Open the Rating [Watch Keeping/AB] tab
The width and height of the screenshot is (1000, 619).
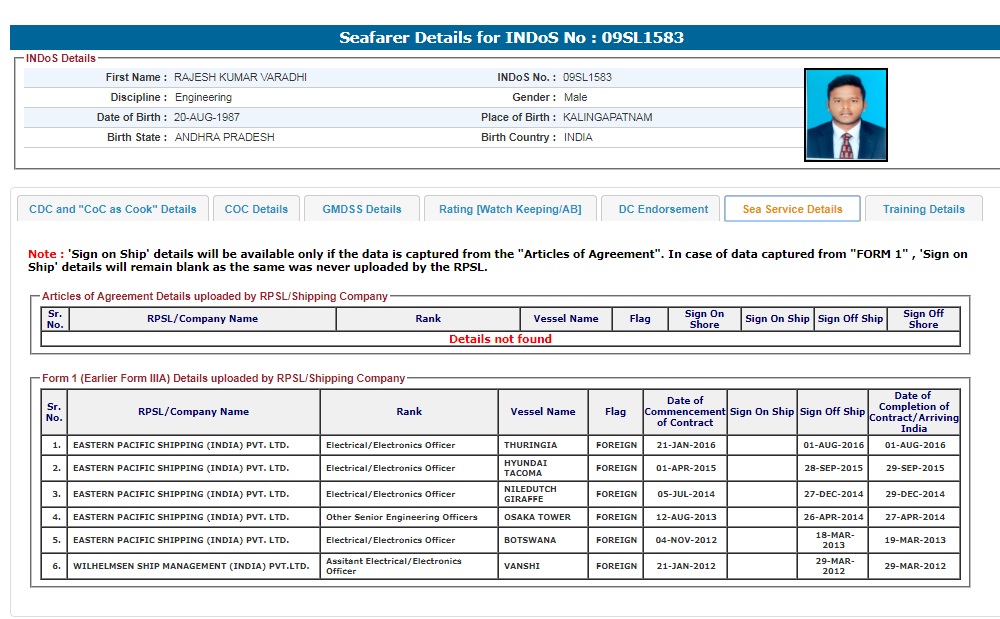[510, 209]
